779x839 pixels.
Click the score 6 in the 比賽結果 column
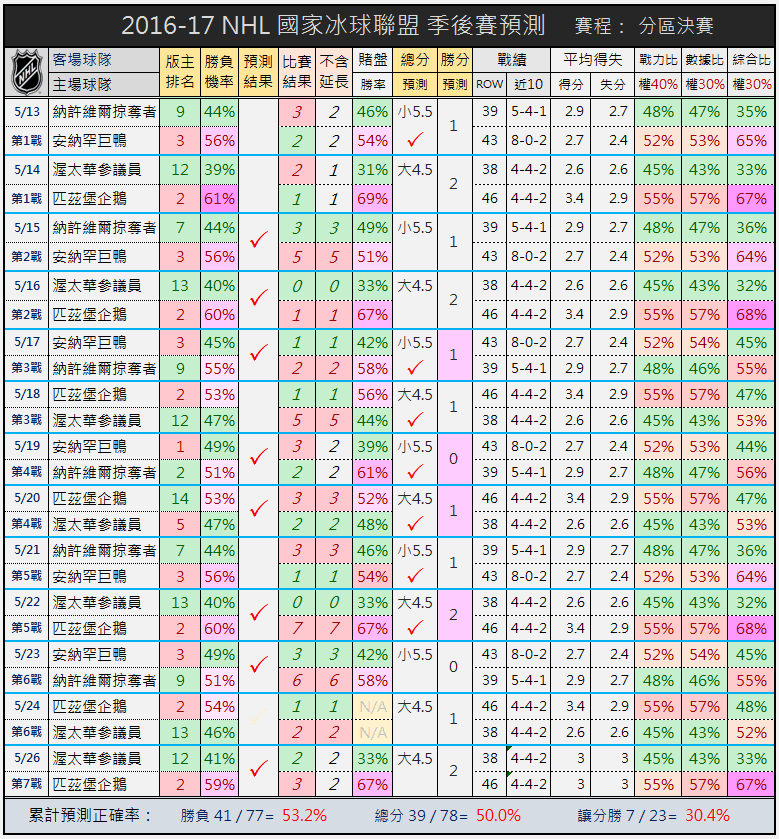(297, 680)
